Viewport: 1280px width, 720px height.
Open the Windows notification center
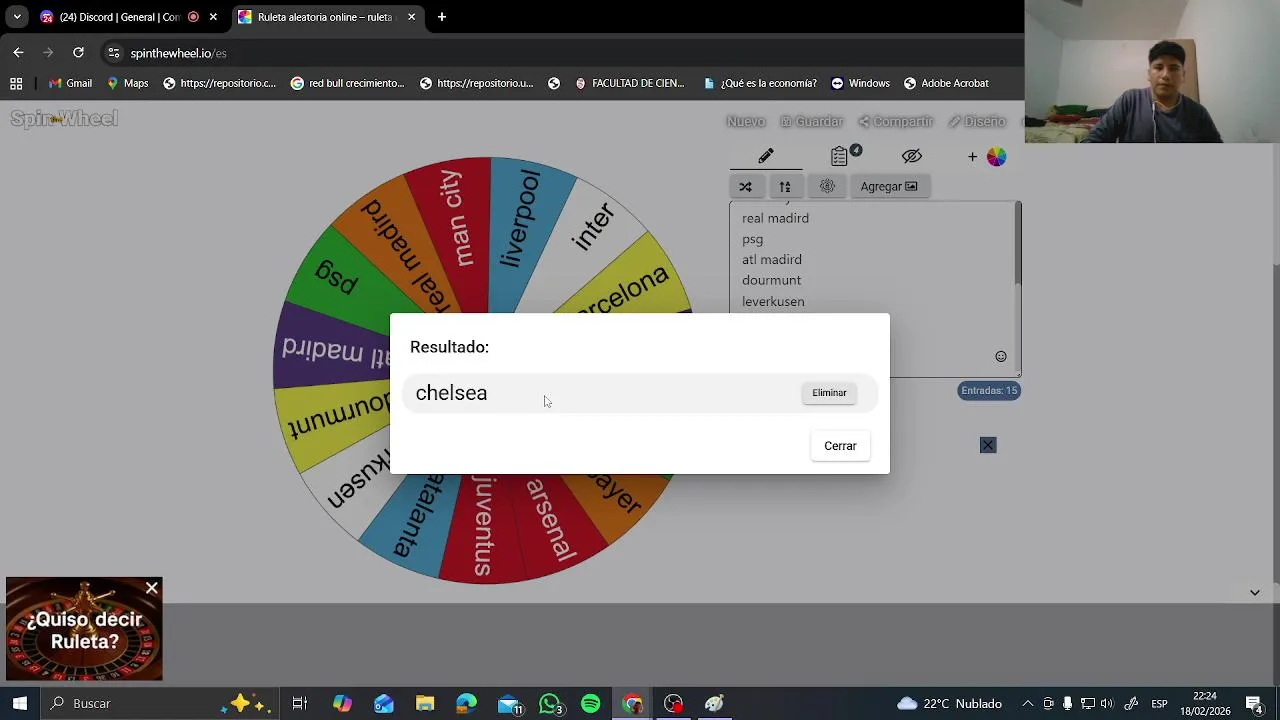[x=1254, y=703]
